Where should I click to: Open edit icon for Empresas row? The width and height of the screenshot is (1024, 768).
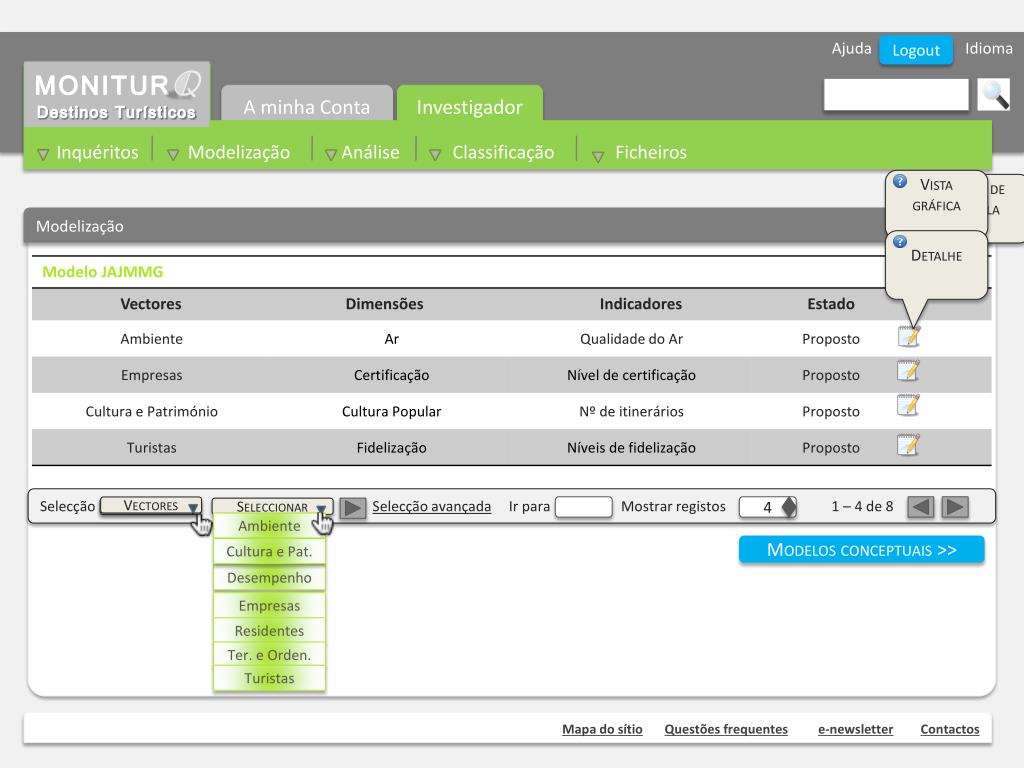pos(908,371)
